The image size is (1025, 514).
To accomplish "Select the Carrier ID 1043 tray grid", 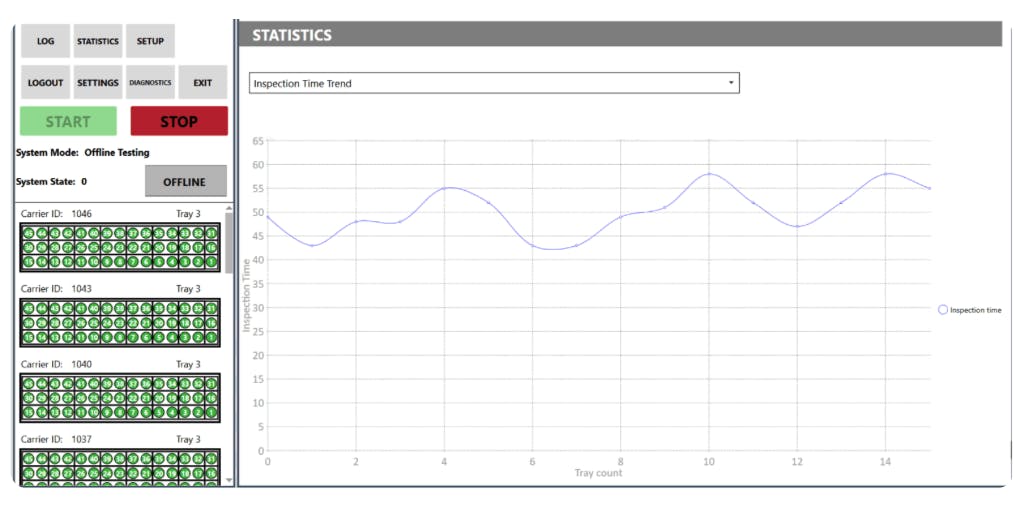I will pyautogui.click(x=119, y=323).
